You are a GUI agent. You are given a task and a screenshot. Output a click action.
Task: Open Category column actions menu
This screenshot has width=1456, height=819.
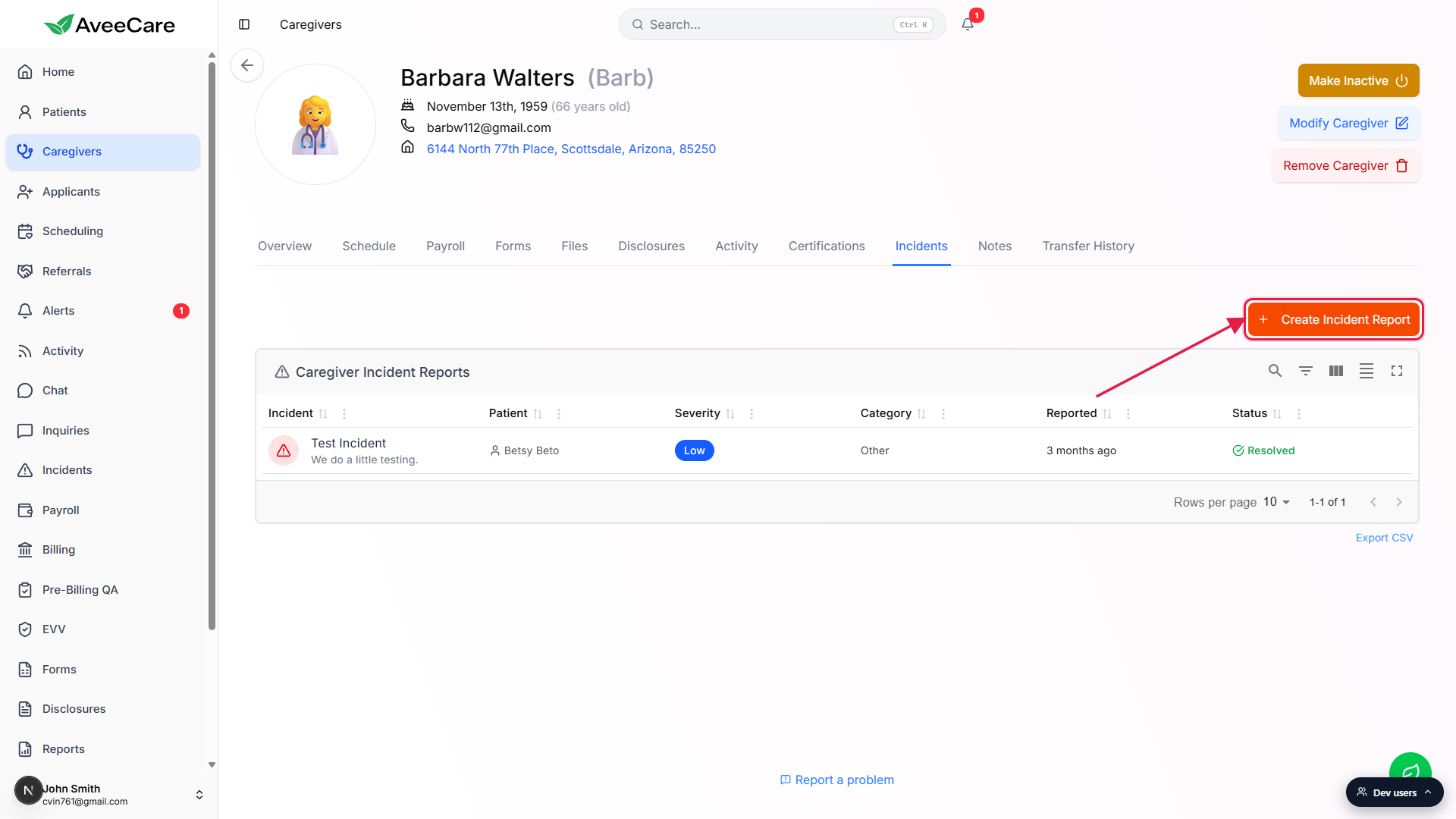(x=943, y=414)
